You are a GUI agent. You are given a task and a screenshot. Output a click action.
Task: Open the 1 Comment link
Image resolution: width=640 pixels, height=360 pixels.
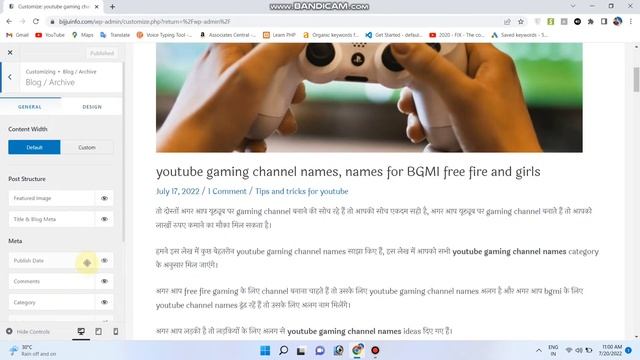pyautogui.click(x=227, y=191)
